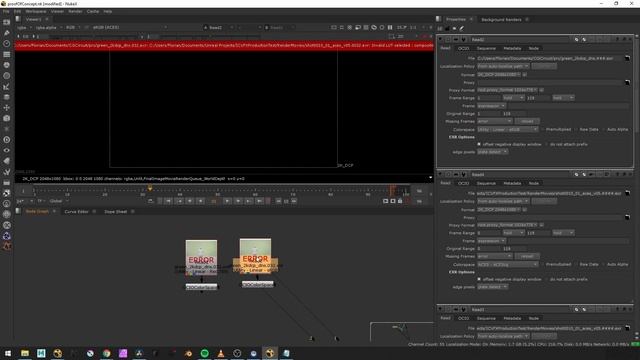Open the File menu
Viewport: 640px width, 360px height.
(6, 11)
